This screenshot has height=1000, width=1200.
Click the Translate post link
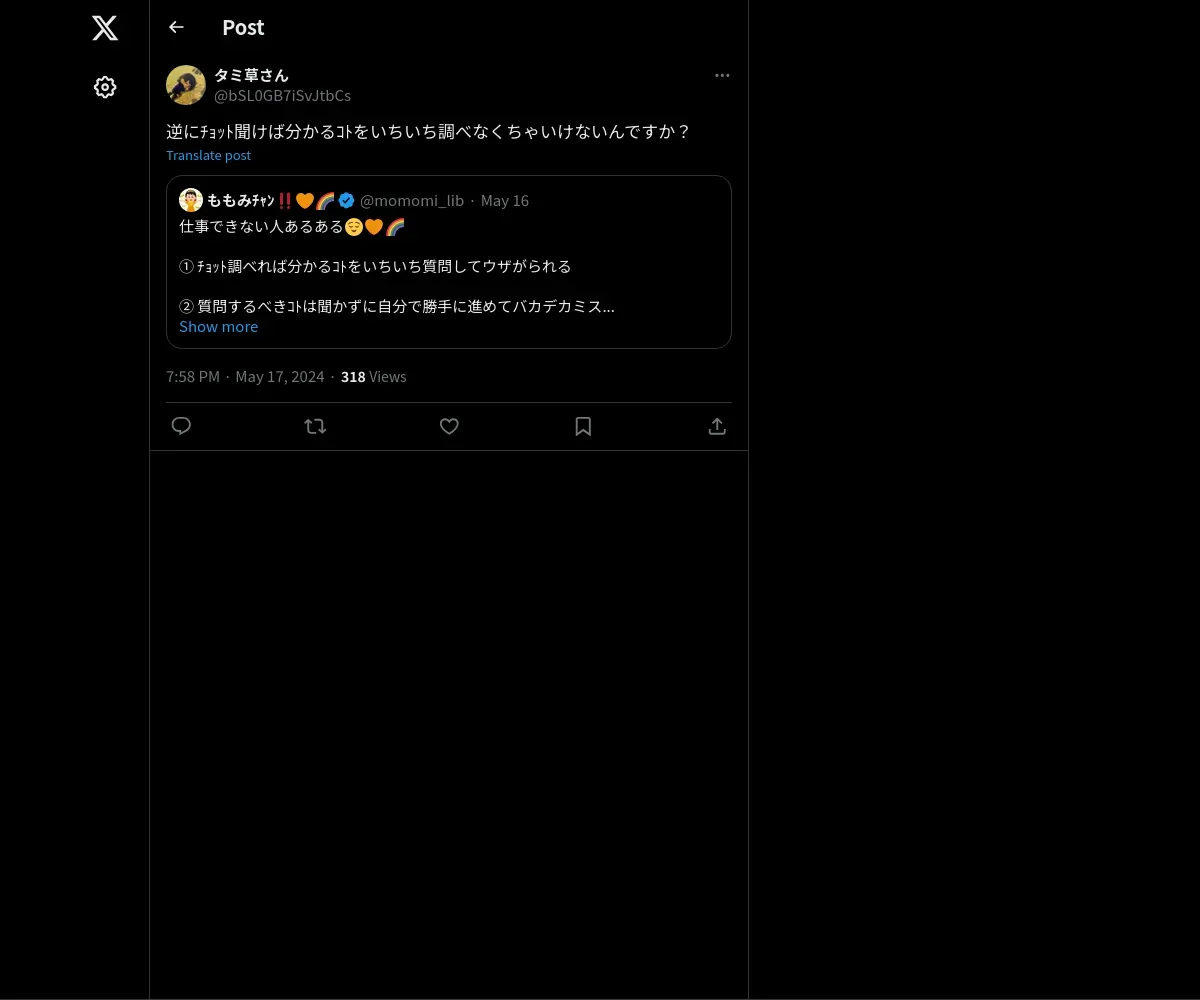208,155
